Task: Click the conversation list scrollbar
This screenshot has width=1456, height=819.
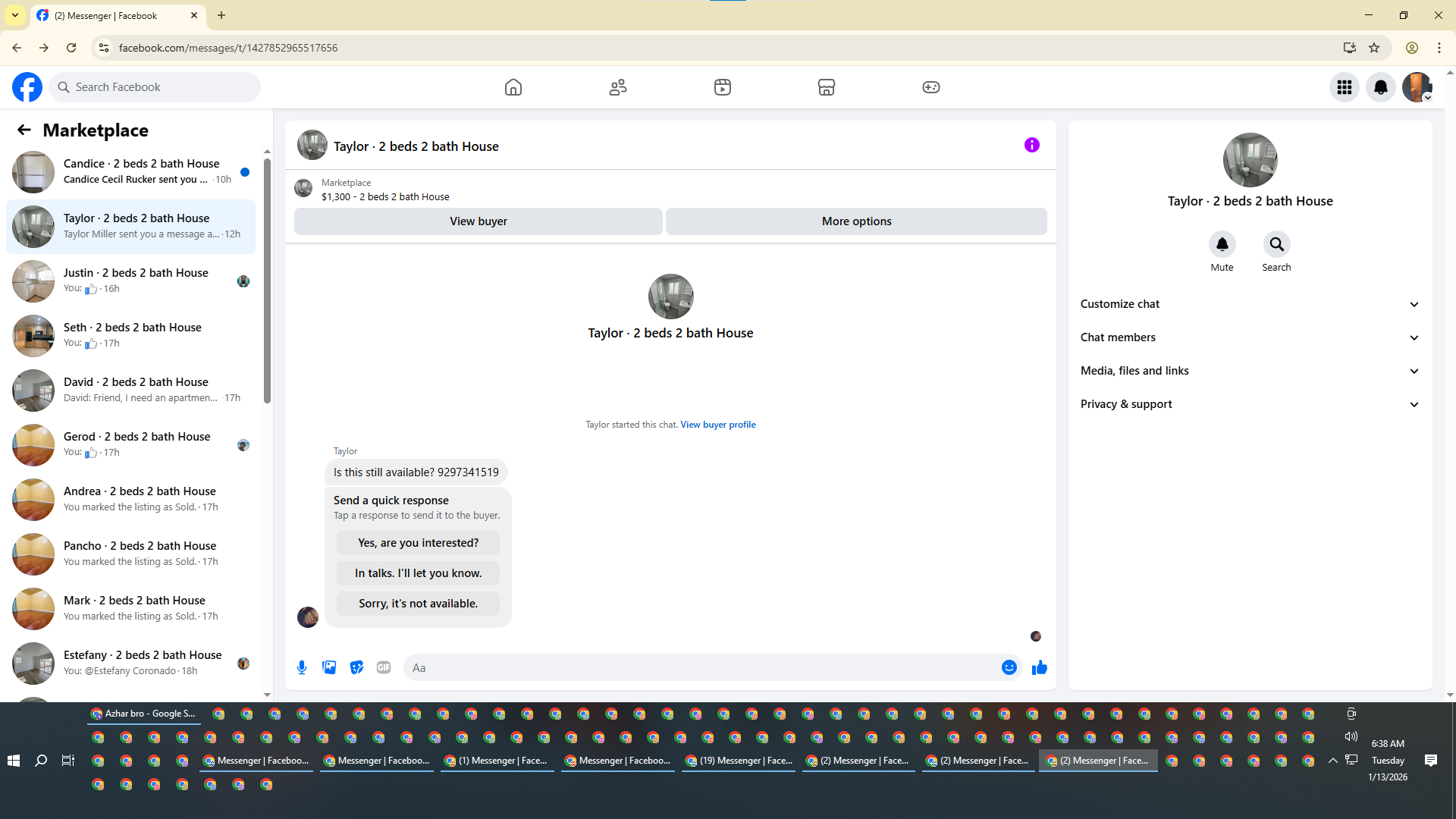Action: (x=267, y=281)
